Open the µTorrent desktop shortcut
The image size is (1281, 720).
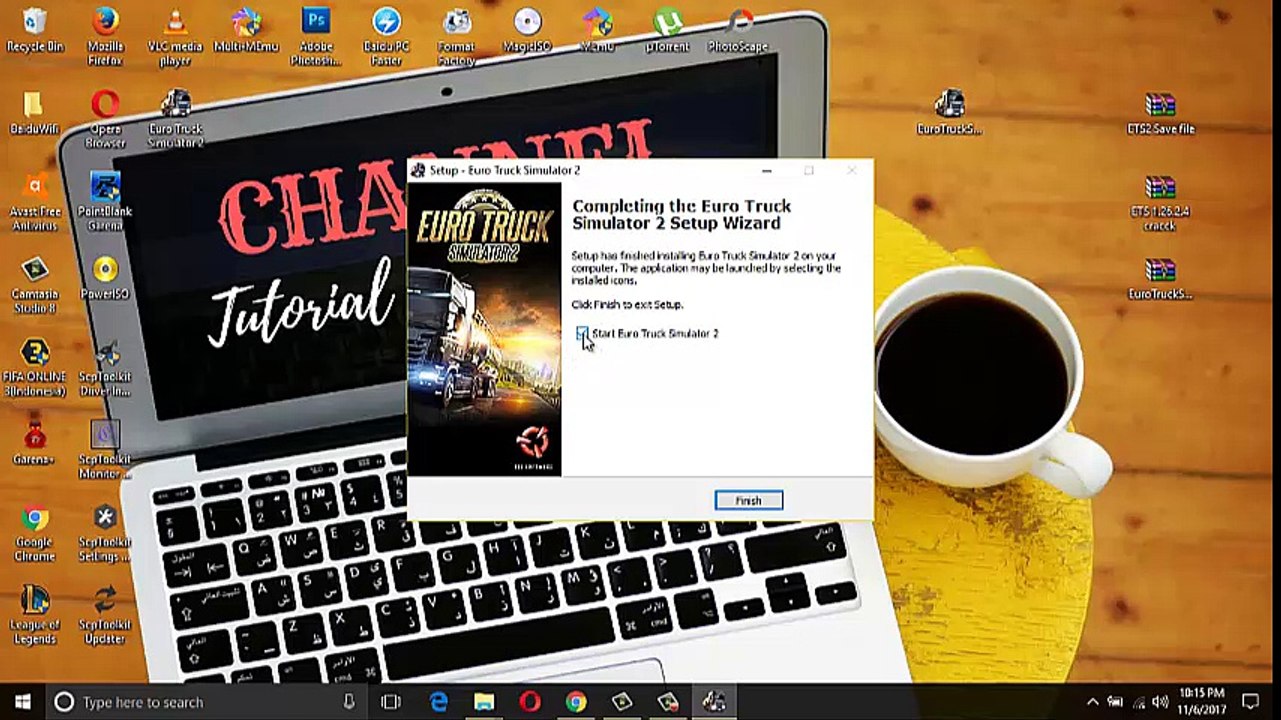click(667, 30)
